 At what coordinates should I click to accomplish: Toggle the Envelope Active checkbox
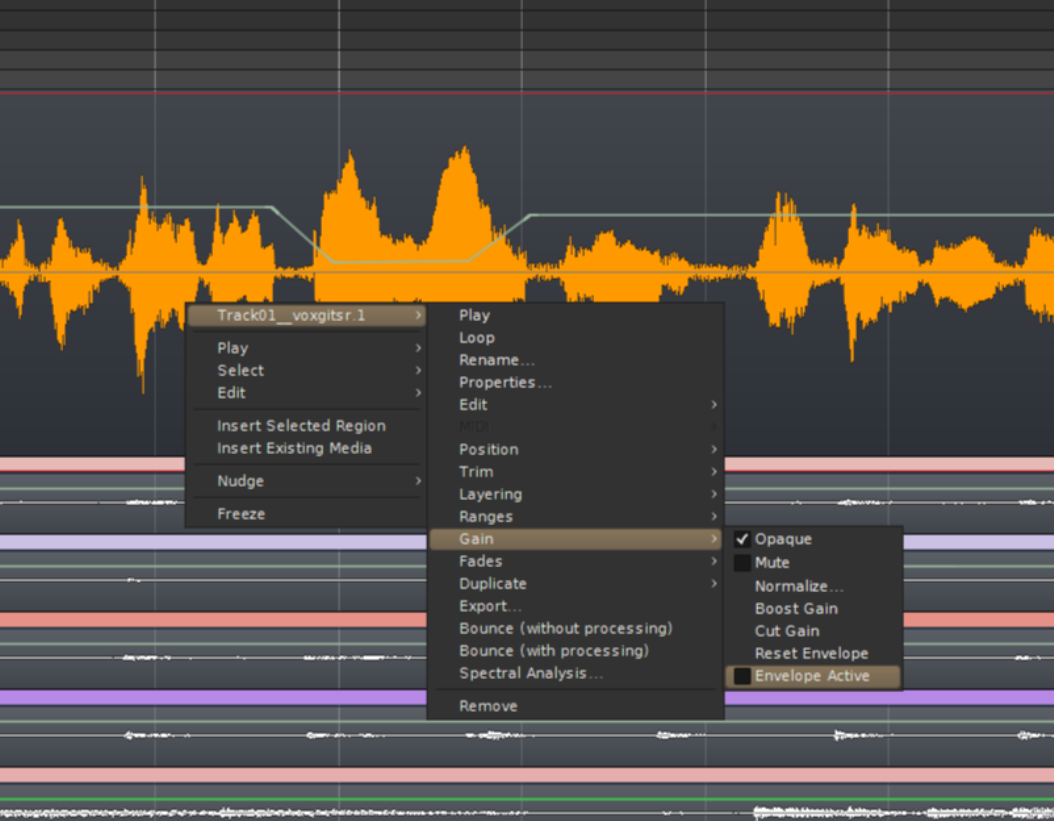pyautogui.click(x=742, y=676)
